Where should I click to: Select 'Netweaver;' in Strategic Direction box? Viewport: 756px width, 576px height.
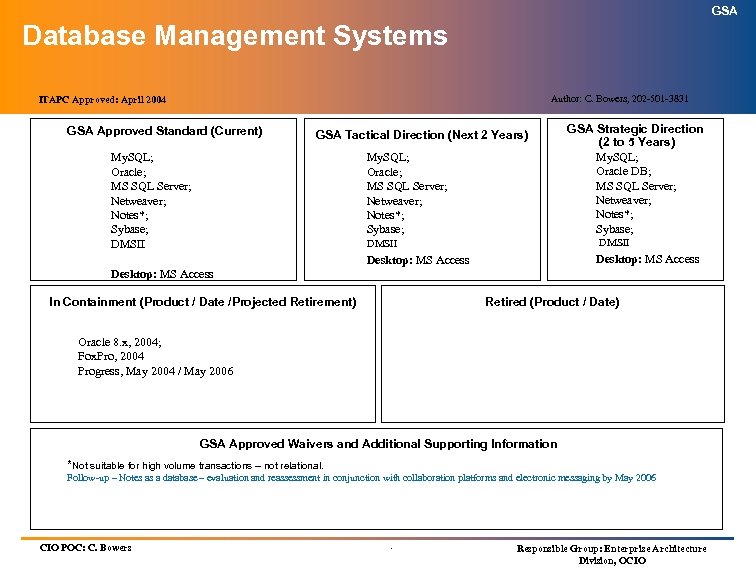623,201
